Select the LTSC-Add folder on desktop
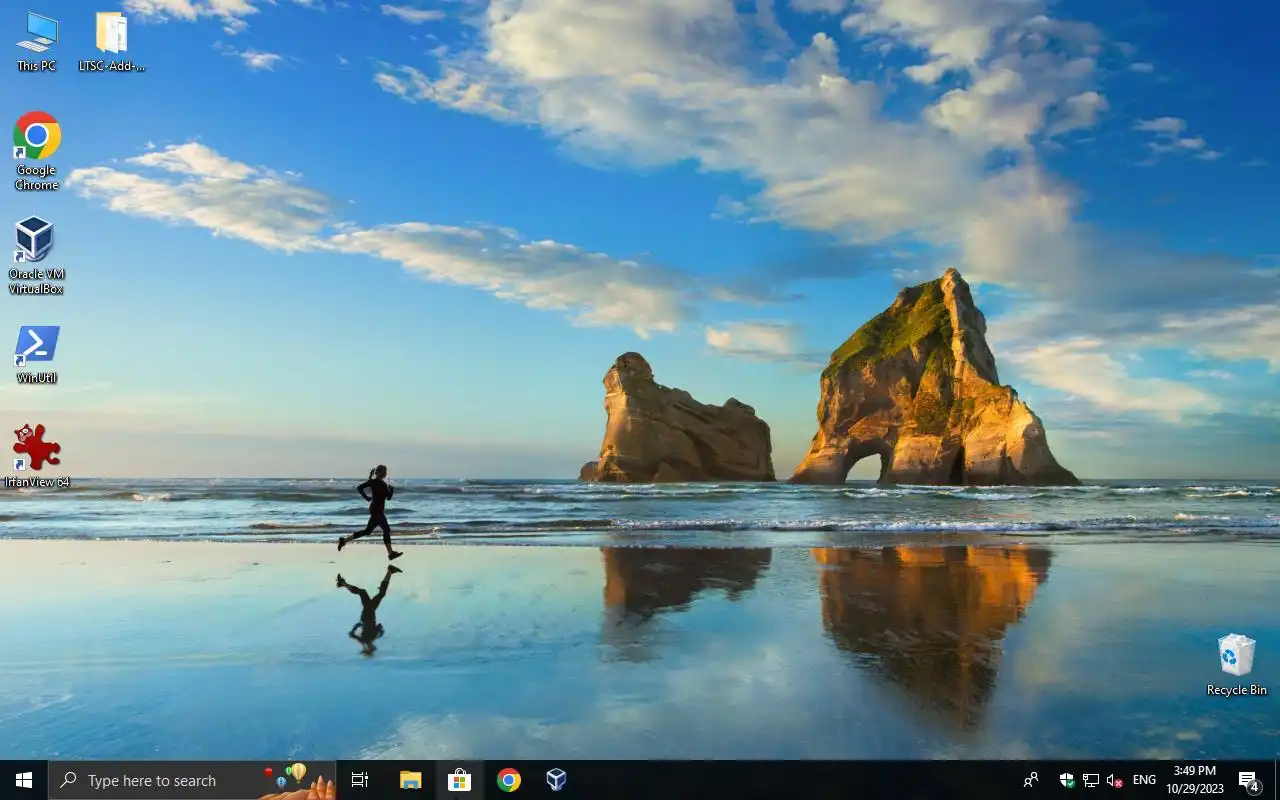The width and height of the screenshot is (1280, 800). point(111,41)
